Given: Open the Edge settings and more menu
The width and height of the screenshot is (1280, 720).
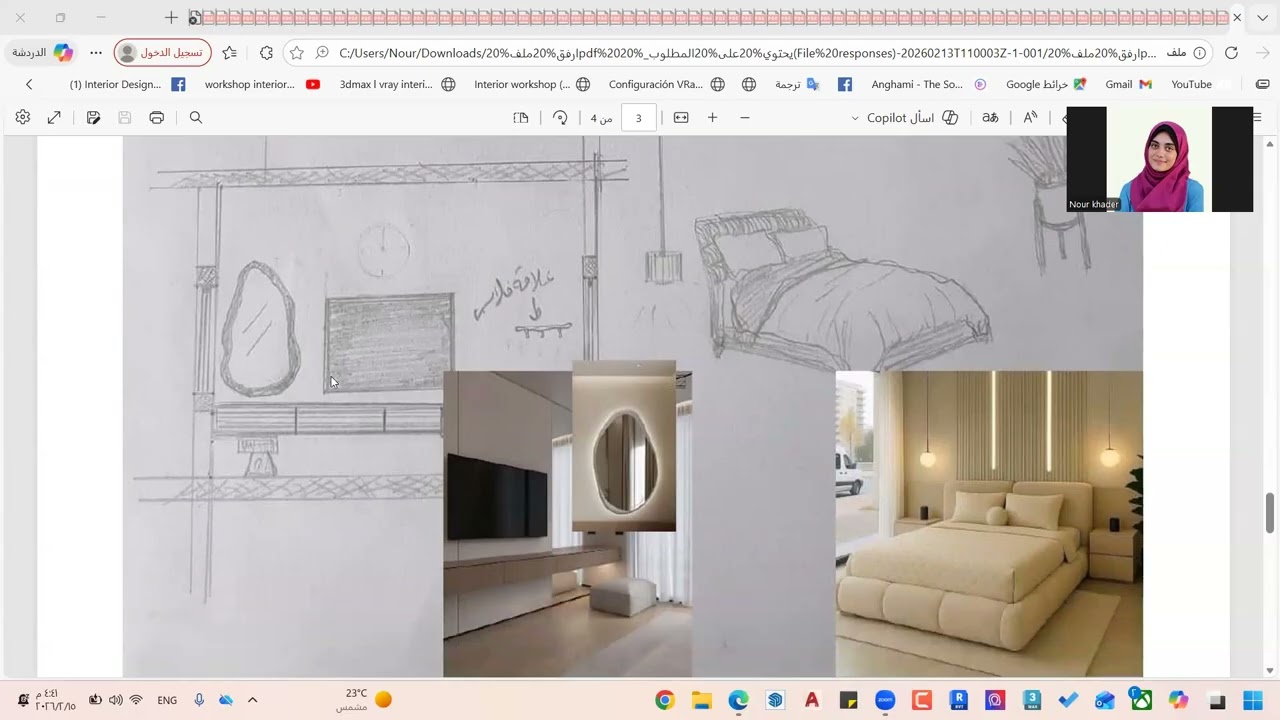Looking at the screenshot, I should (96, 52).
